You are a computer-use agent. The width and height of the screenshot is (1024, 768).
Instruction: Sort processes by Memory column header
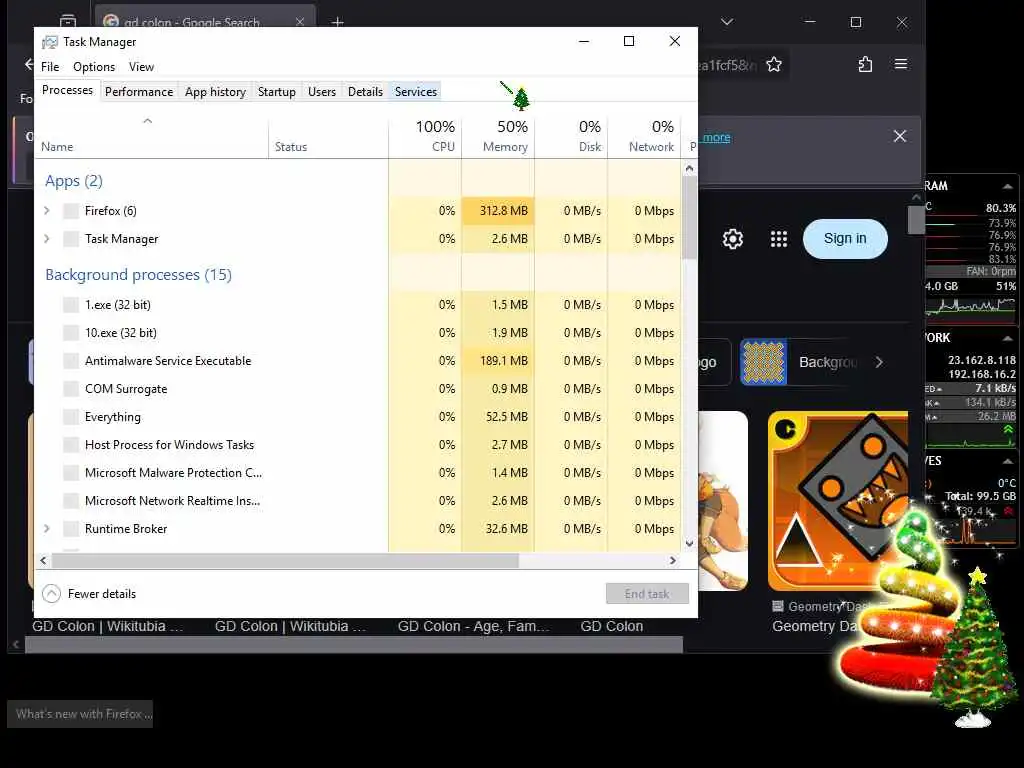[498, 136]
